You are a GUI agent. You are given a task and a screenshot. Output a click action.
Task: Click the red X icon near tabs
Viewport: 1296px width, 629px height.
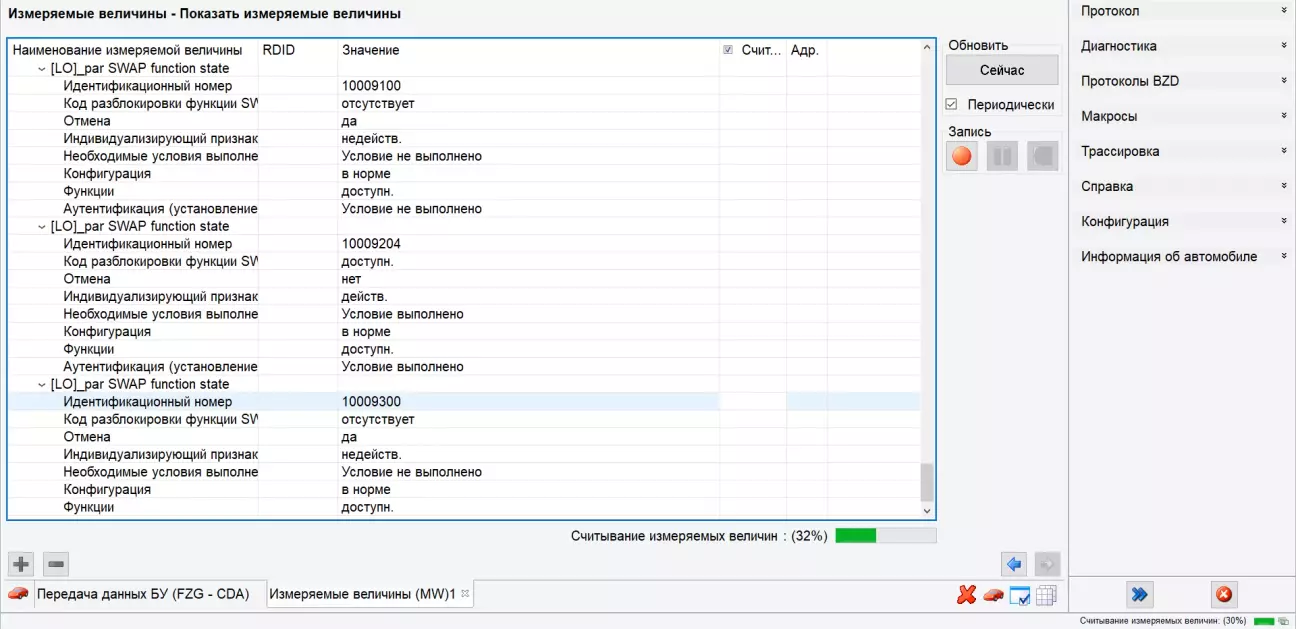tap(966, 595)
